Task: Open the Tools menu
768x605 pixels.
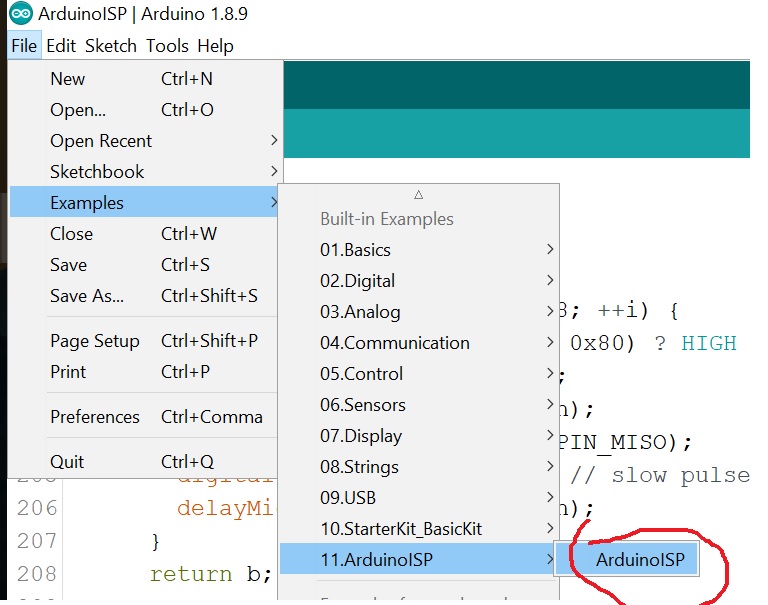Action: [x=167, y=46]
